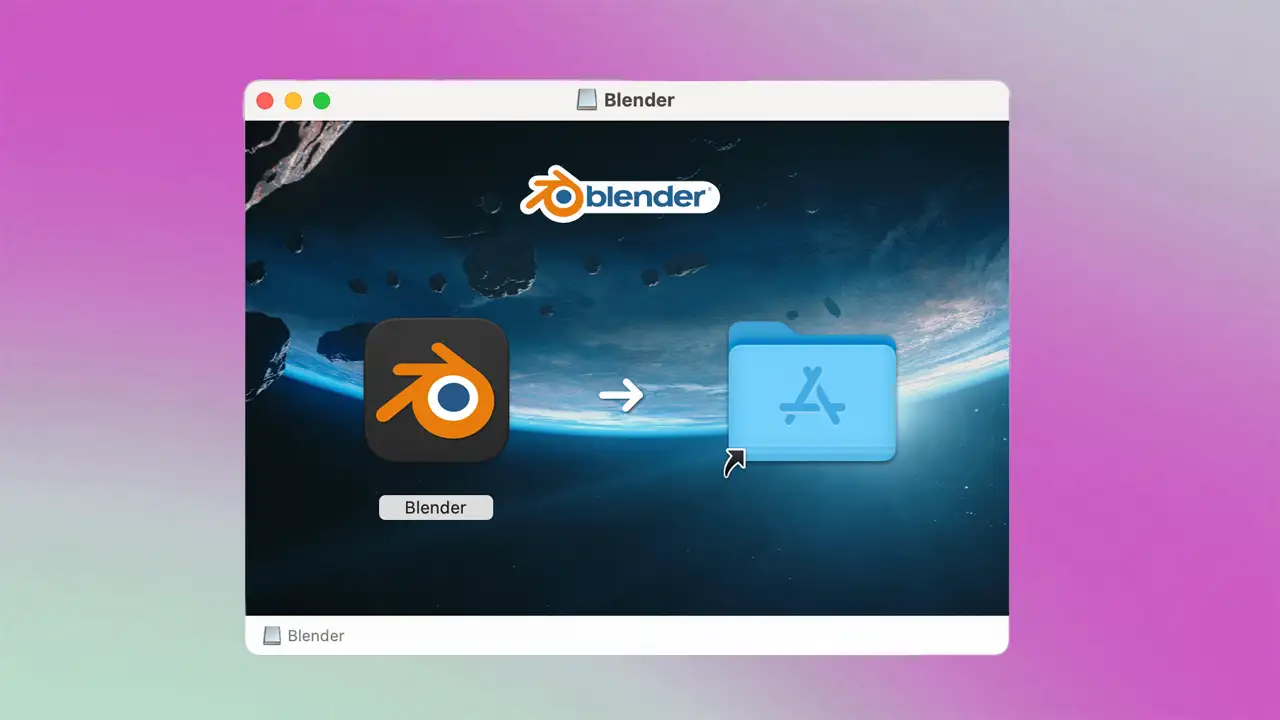
Task: Click empty space in the title bar
Action: (850, 100)
